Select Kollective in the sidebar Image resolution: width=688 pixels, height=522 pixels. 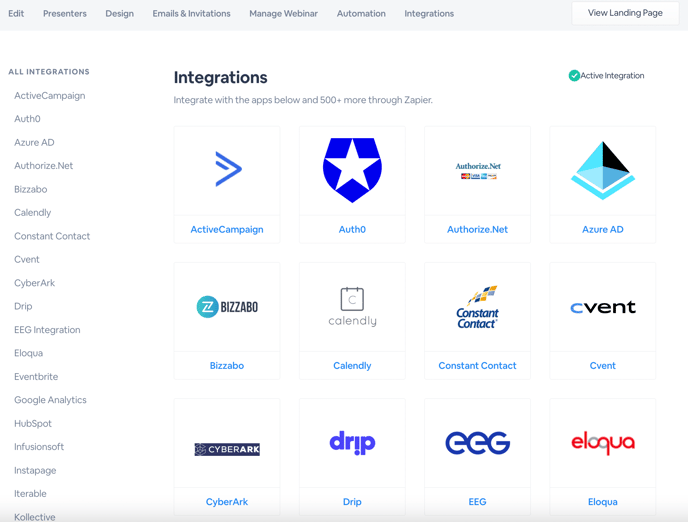coord(35,517)
